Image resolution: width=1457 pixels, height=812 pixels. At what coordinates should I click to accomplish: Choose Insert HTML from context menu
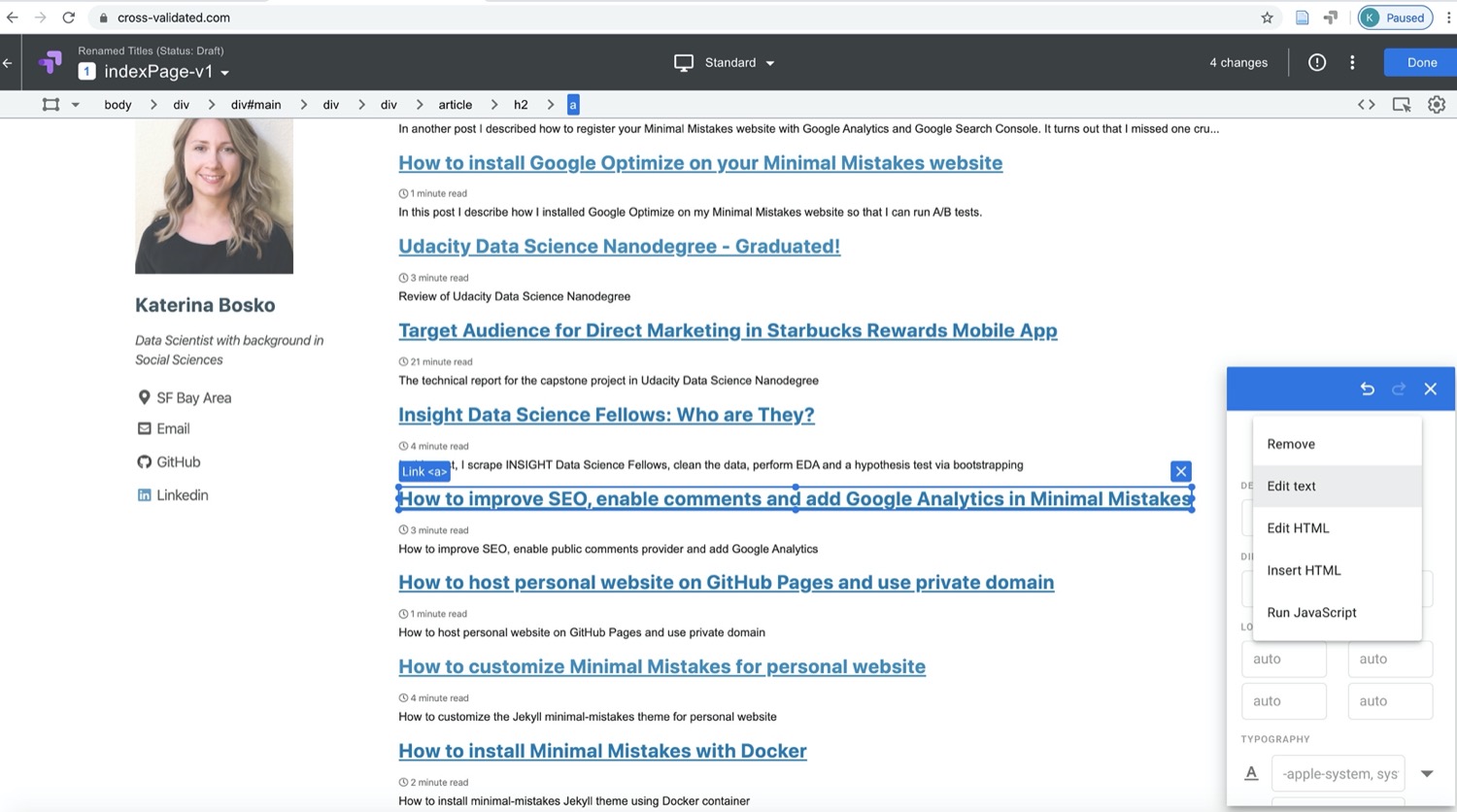1337,570
